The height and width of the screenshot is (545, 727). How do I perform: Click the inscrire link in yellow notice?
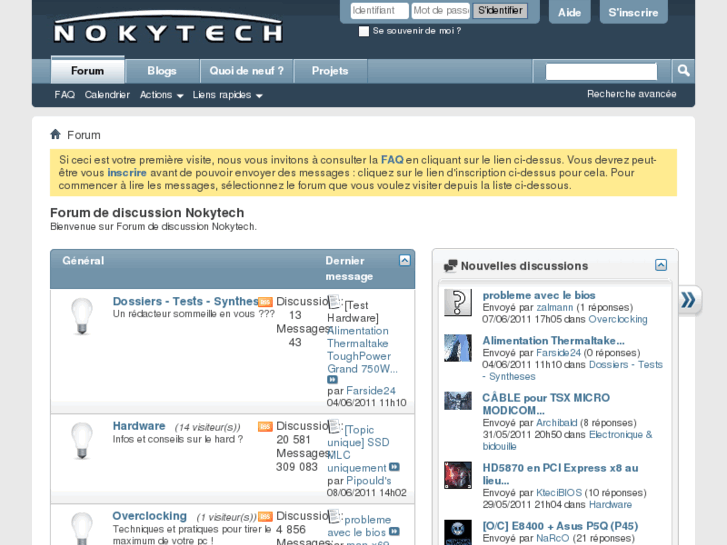127,173
